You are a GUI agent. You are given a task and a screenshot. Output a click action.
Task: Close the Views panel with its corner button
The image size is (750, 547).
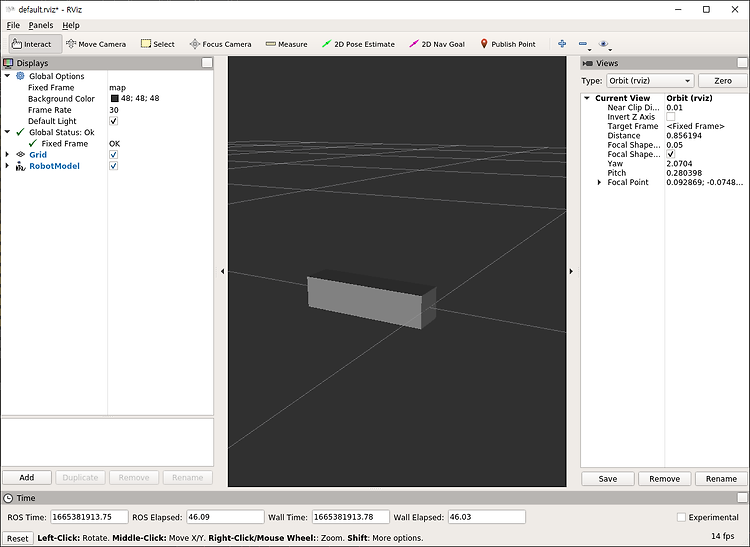pos(742,63)
